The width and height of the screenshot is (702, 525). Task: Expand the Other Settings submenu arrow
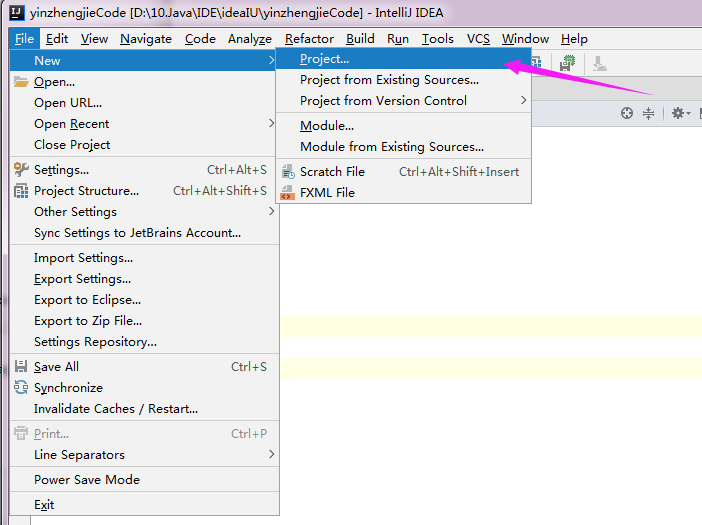pyautogui.click(x=271, y=211)
